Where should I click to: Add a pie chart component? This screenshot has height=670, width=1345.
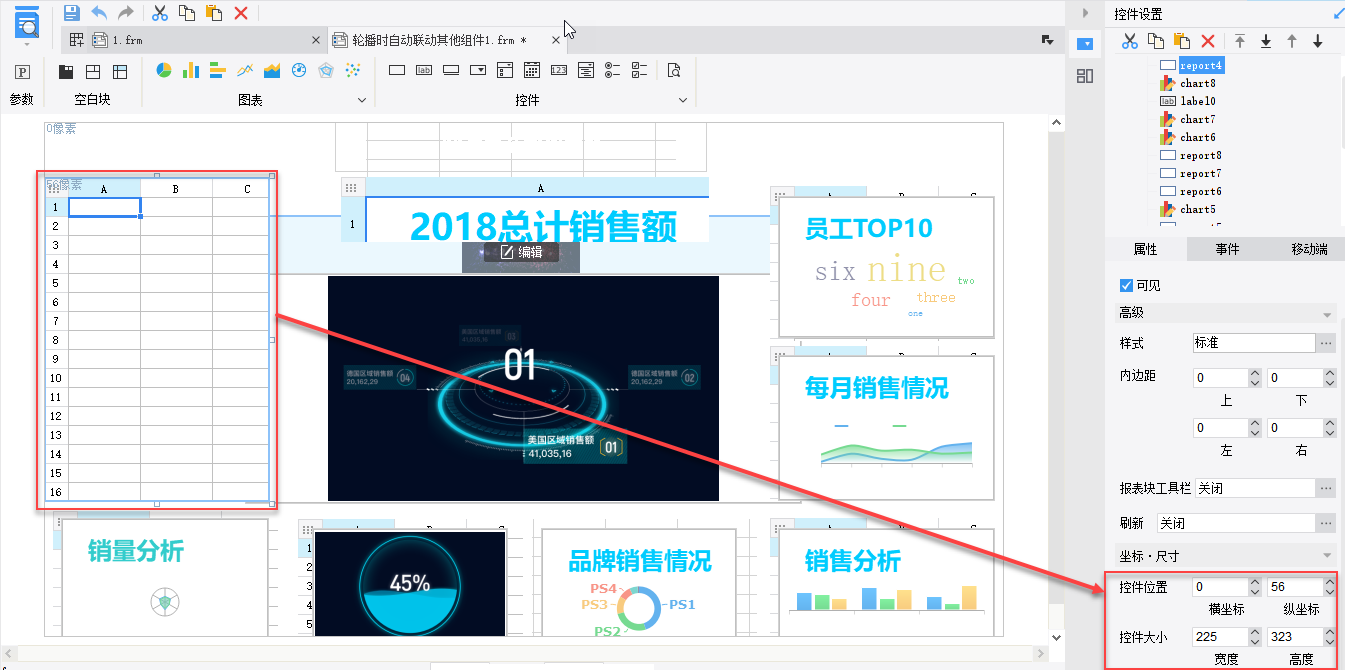pyautogui.click(x=164, y=70)
